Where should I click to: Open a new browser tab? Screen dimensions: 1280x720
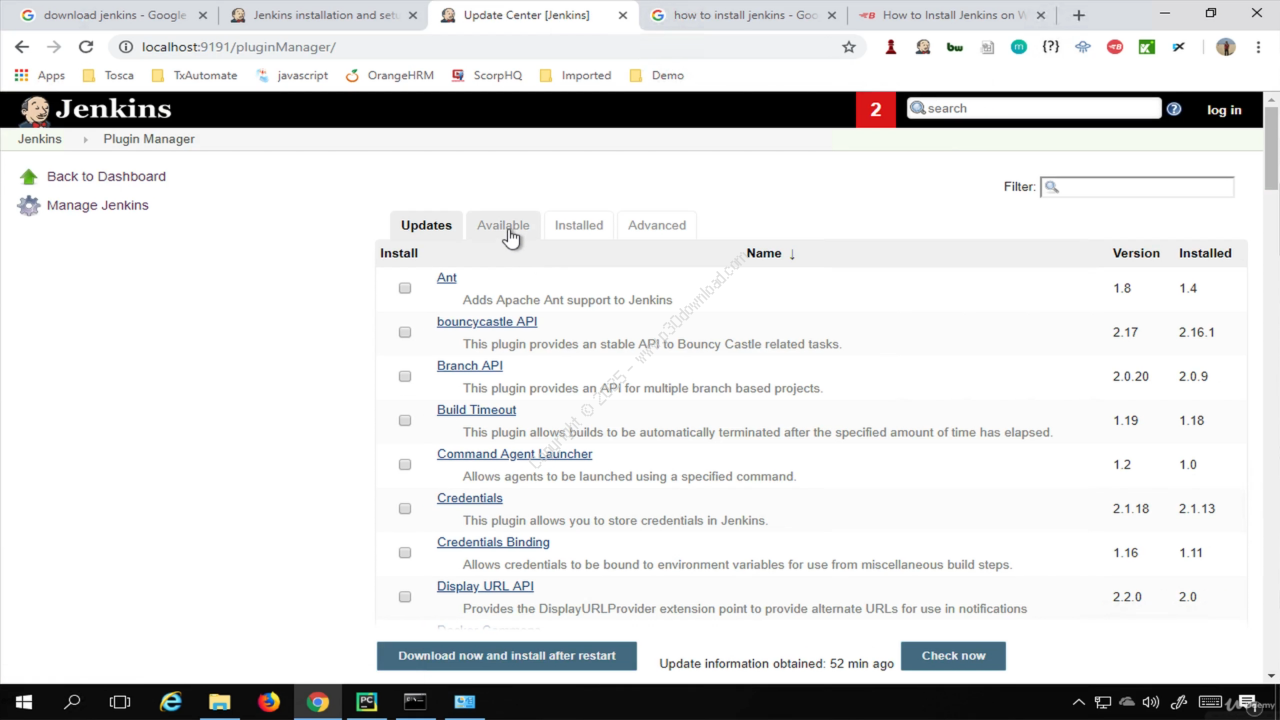[x=1079, y=15]
